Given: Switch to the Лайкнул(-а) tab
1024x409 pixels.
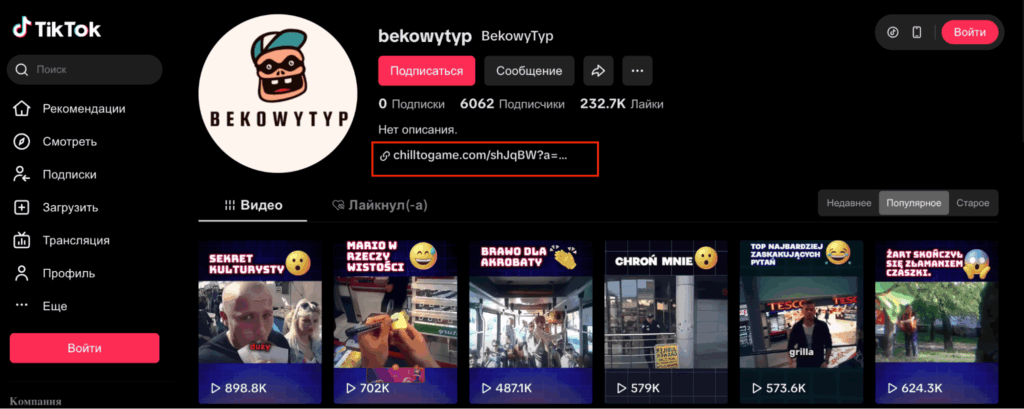Looking at the screenshot, I should (379, 205).
